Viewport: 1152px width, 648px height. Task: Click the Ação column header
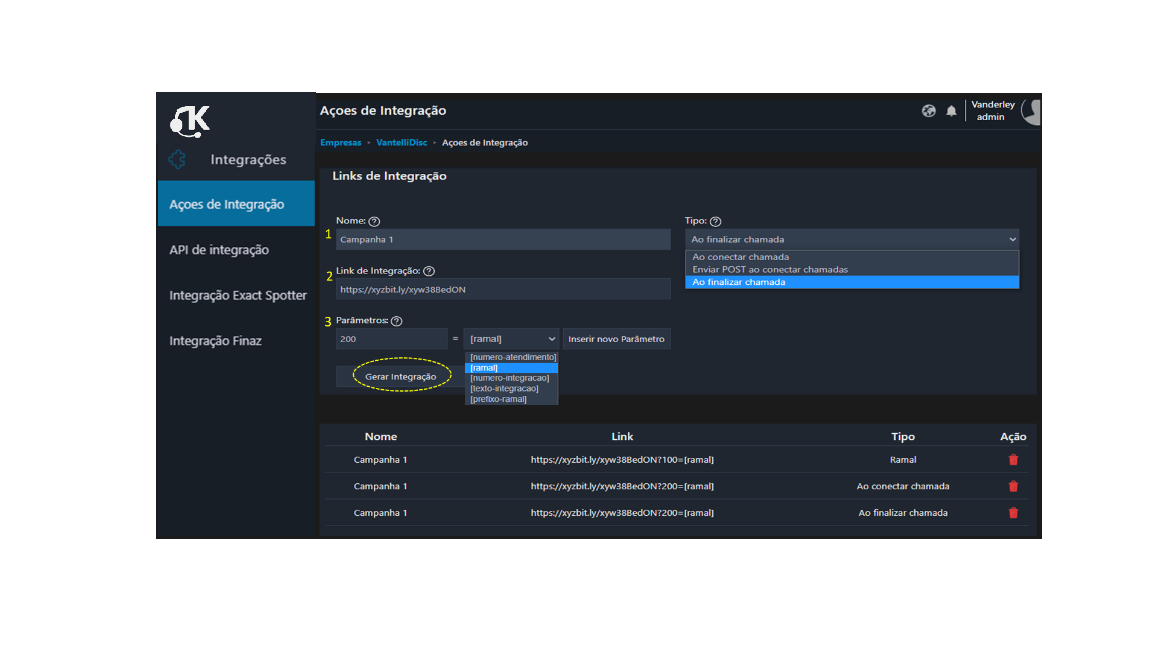1013,436
